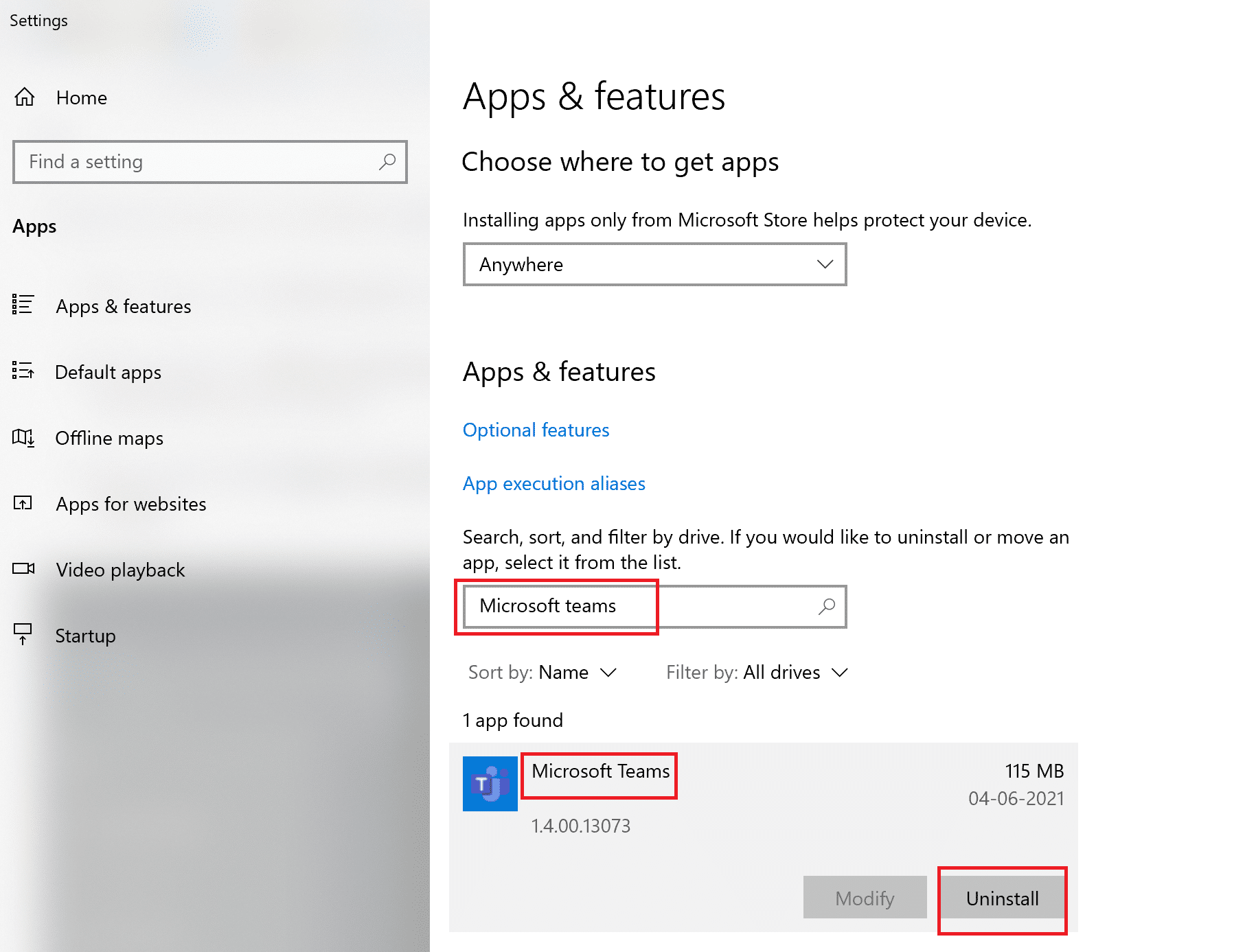
Task: Click the Microsoft Teams app icon
Action: click(x=489, y=783)
